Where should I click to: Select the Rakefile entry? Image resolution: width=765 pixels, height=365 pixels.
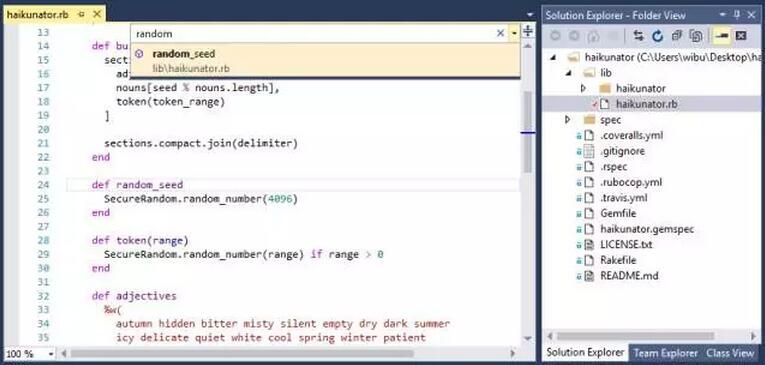(x=618, y=260)
